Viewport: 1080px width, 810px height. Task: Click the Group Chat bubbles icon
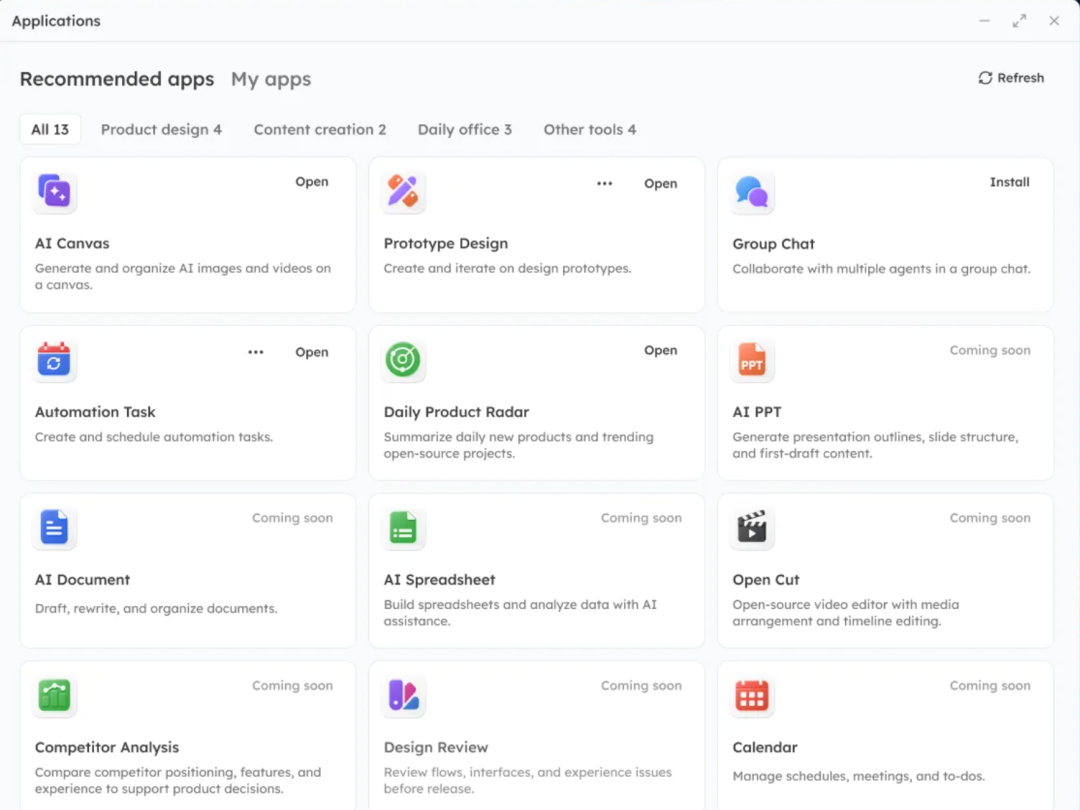pos(751,191)
